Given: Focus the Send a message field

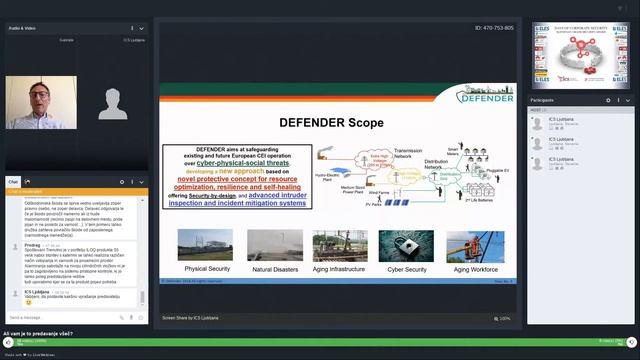Looking at the screenshot, I should 61,318.
